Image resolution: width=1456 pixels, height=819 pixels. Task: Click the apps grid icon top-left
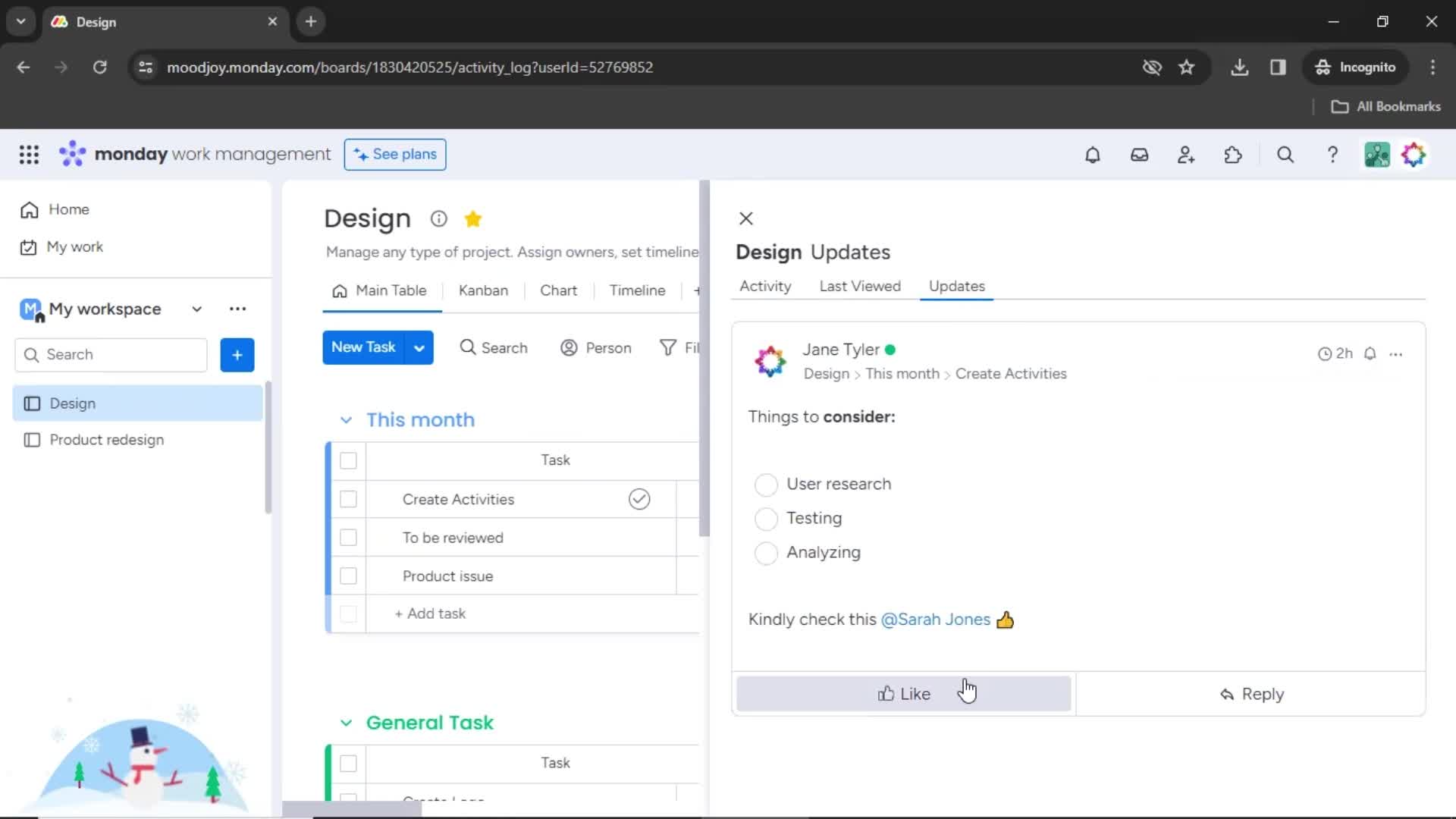28,154
